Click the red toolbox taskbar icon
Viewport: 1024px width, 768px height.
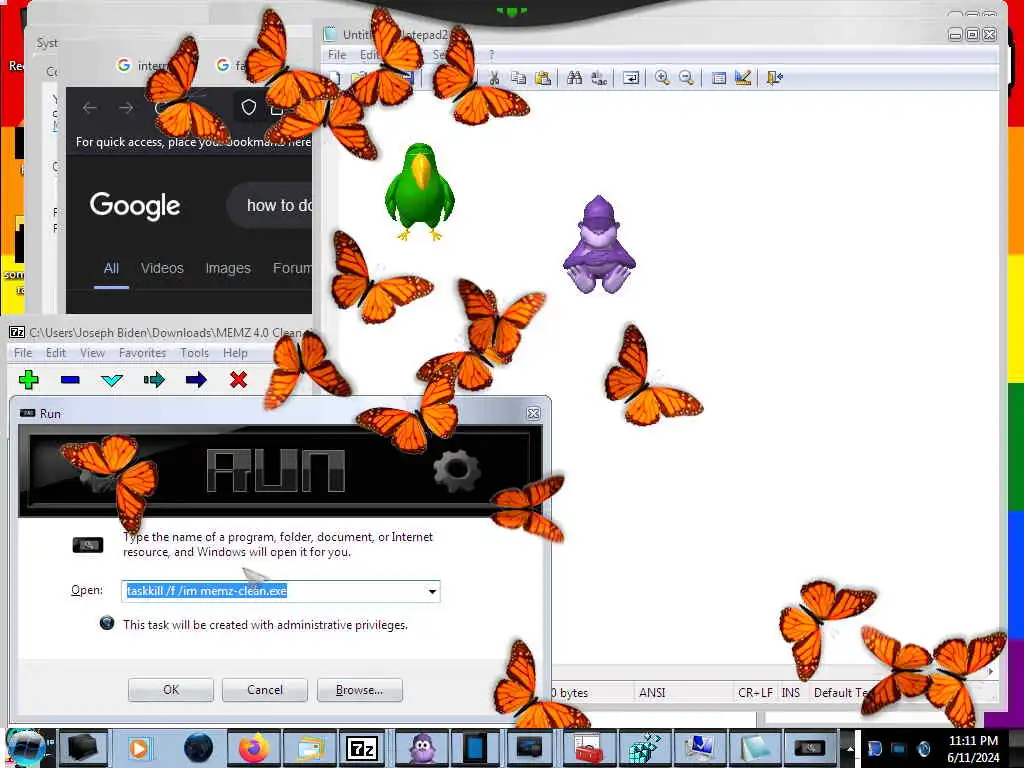pyautogui.click(x=588, y=748)
